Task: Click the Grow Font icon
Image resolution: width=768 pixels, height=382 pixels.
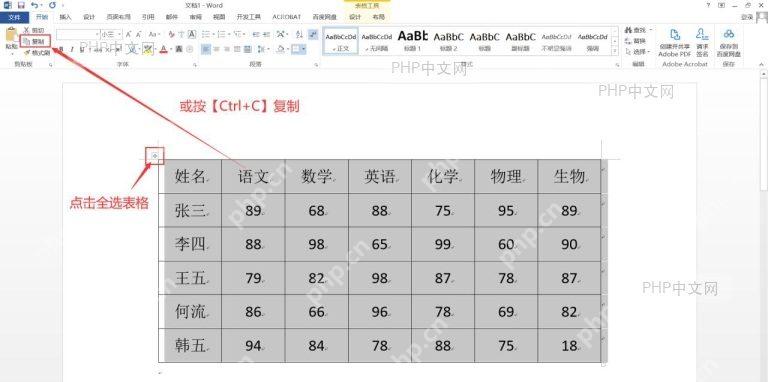Action: tap(128, 34)
